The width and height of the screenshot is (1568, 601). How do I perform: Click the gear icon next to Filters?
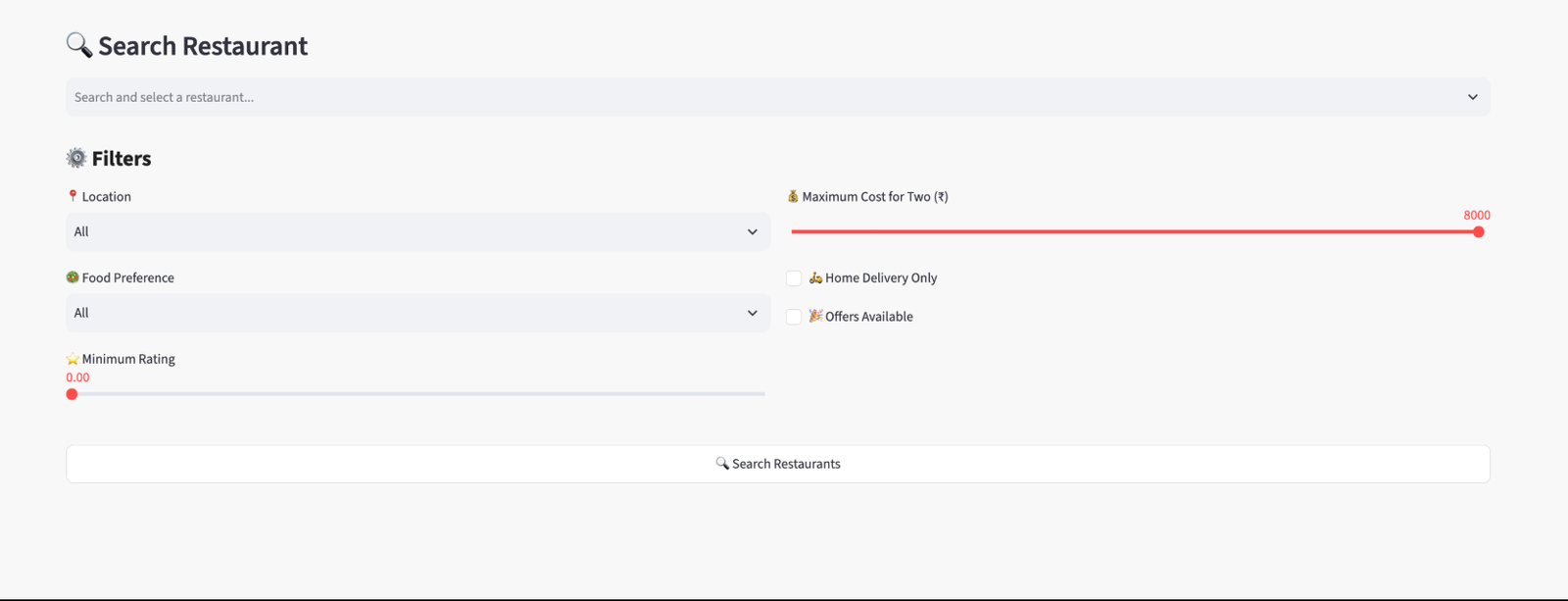click(x=76, y=158)
